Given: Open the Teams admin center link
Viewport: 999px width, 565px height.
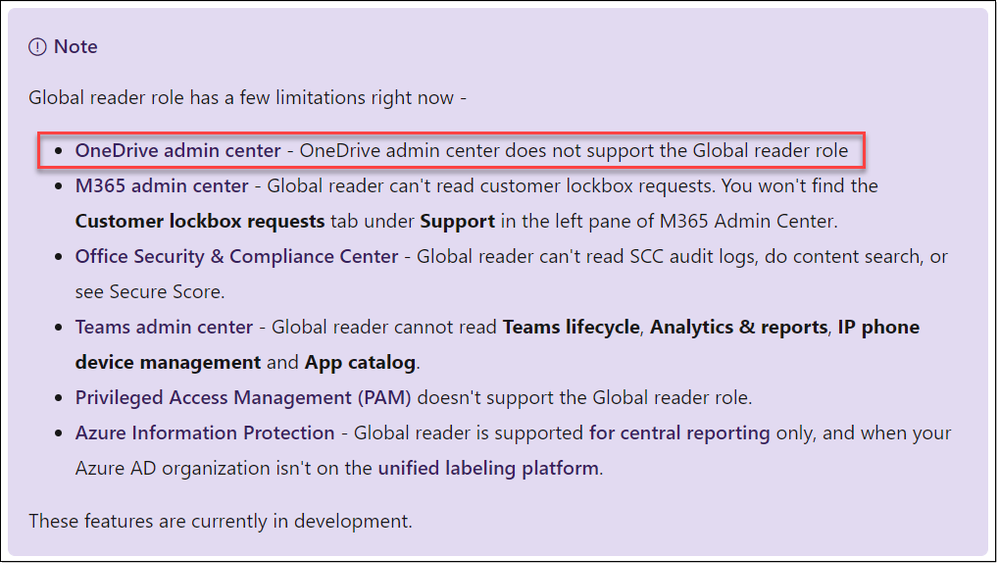Looking at the screenshot, I should [164, 327].
